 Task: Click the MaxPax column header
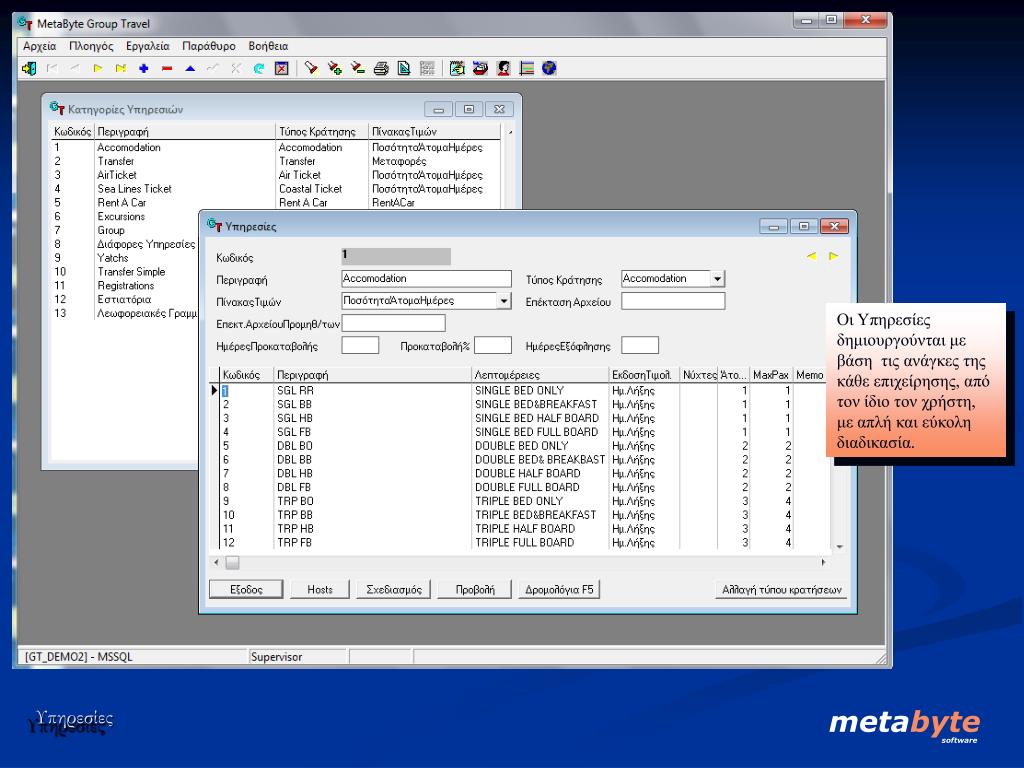click(771, 375)
